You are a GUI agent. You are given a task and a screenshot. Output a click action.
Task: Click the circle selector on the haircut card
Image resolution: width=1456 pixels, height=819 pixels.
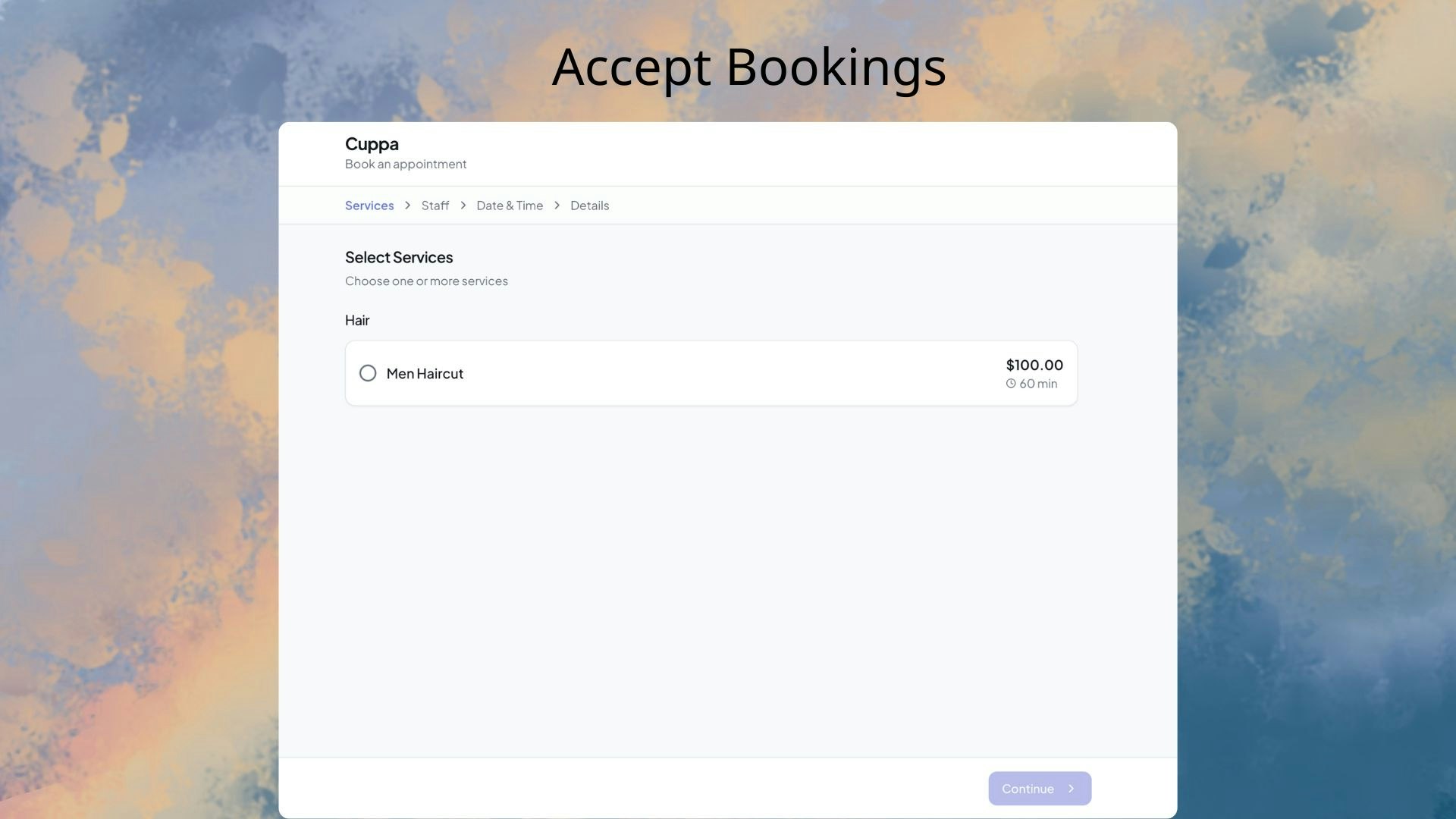[x=368, y=373]
